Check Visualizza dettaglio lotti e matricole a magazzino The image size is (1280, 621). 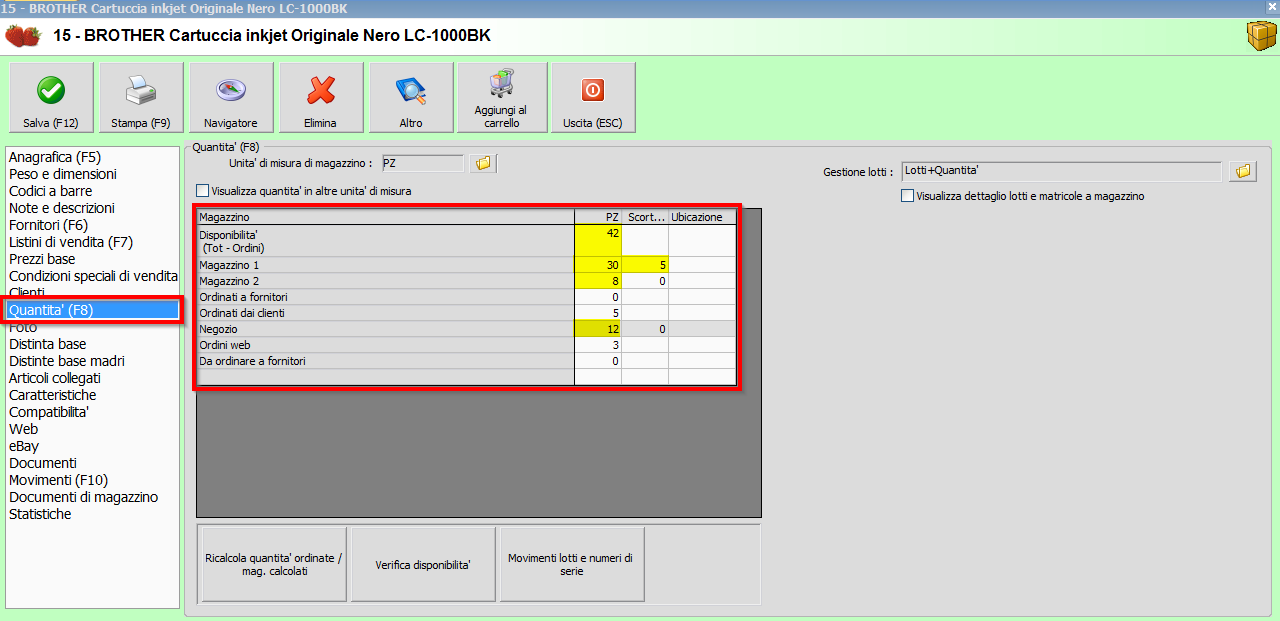tap(907, 197)
